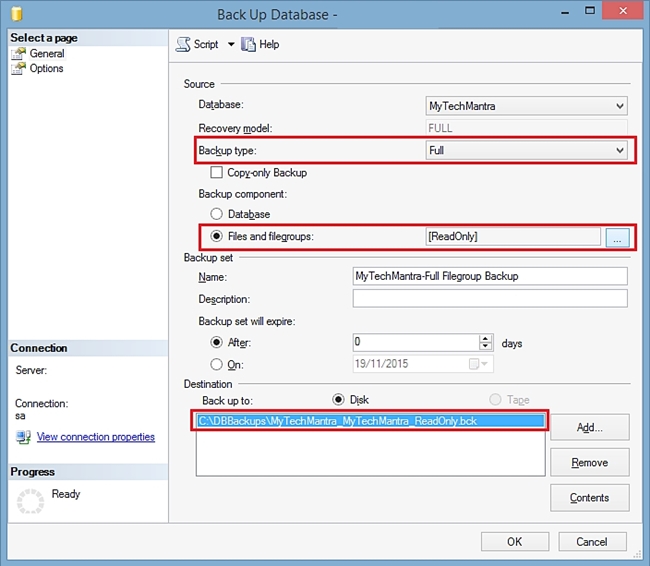Click the days value field
650x566 pixels.
416,343
